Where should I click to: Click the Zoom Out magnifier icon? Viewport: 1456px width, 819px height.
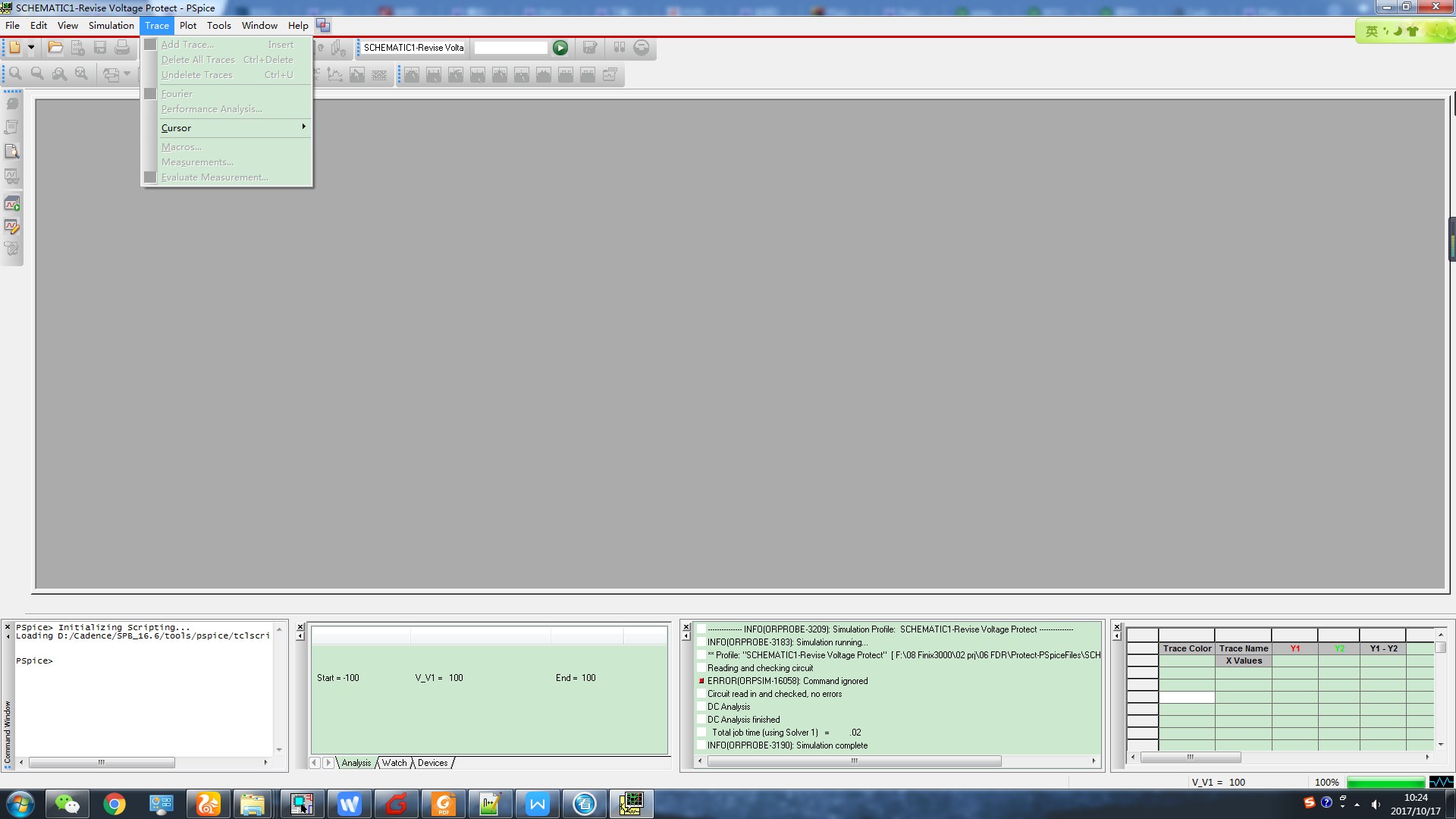[x=37, y=74]
